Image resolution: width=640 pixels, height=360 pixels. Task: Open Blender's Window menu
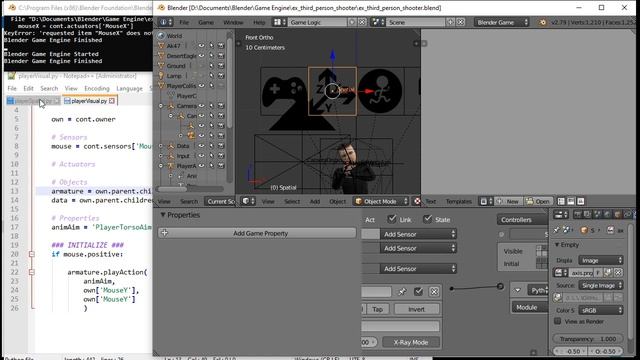233,22
